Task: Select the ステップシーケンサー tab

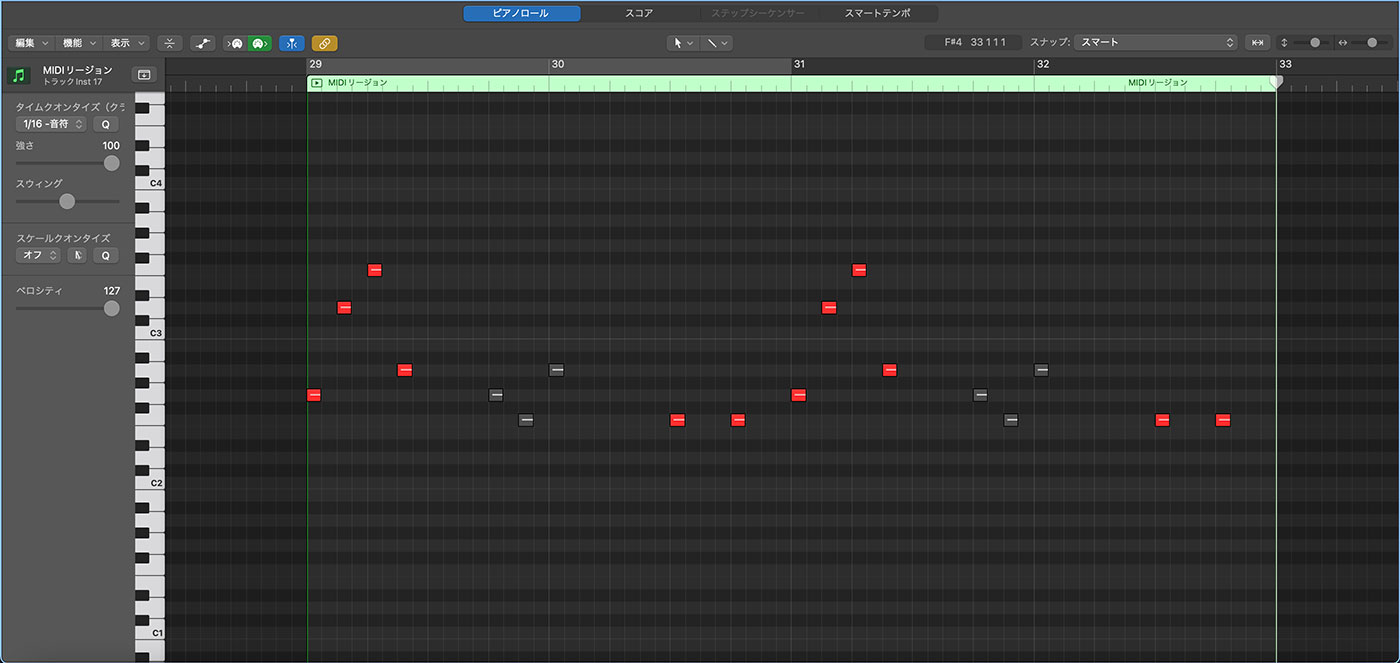Action: click(757, 13)
